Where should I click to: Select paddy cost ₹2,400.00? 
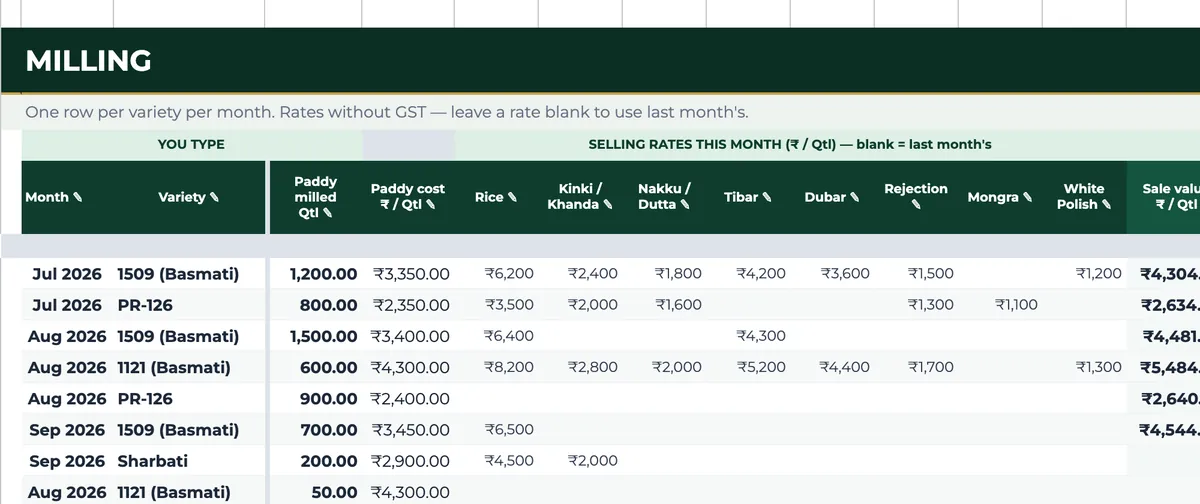(410, 399)
